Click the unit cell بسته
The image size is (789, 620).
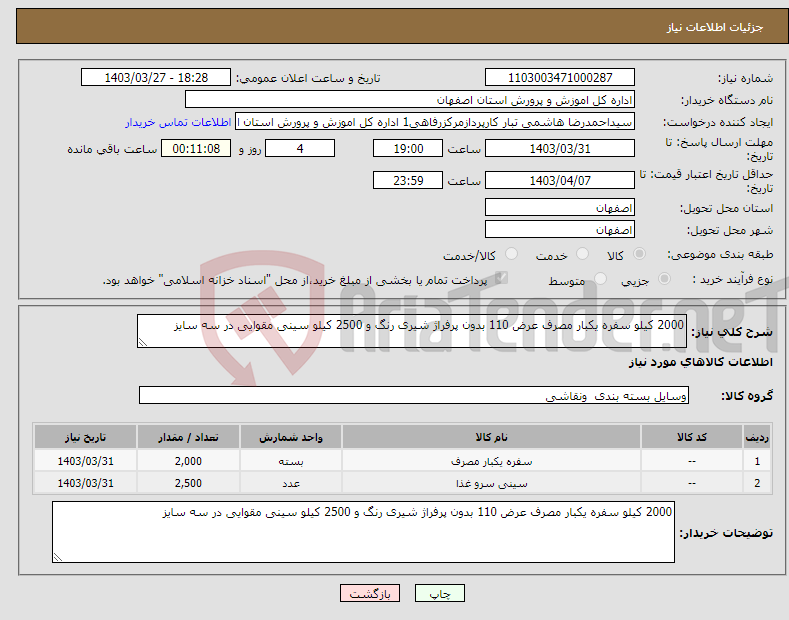[291, 461]
